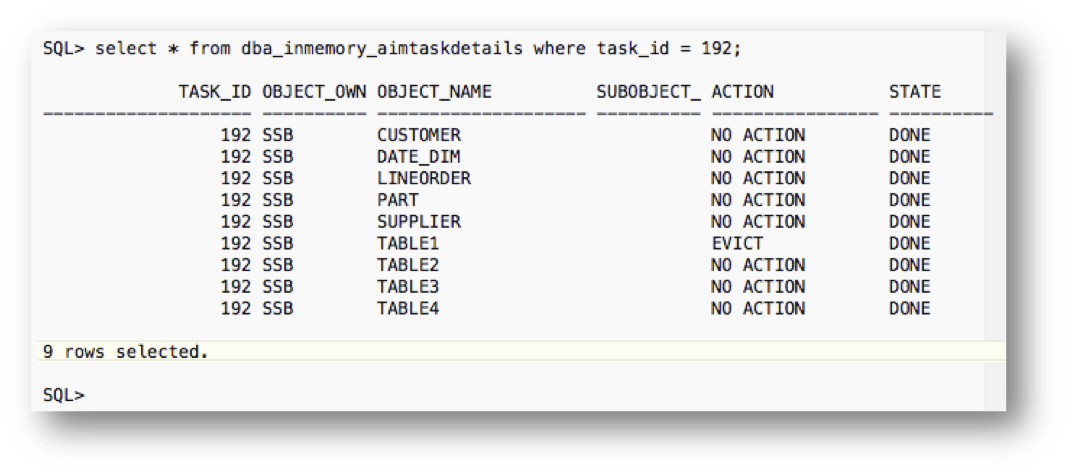1070x474 pixels.
Task: Click NO ACTION in the CUSTOMER row
Action: 758,135
